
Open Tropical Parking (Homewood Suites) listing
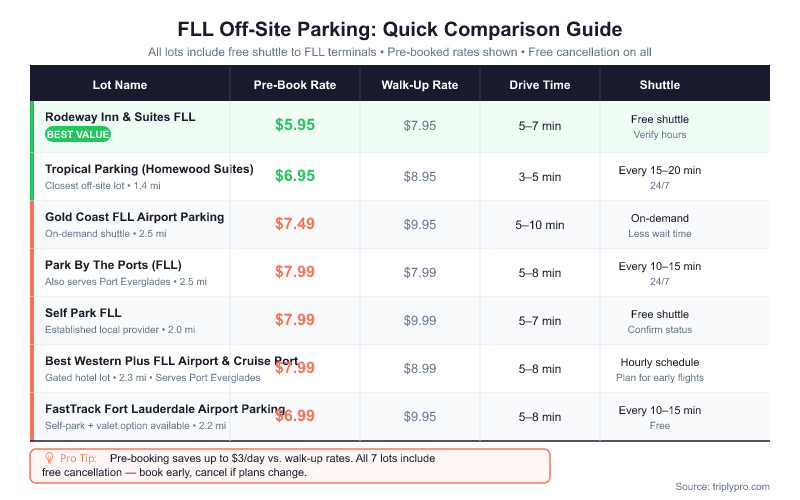pyautogui.click(x=149, y=169)
